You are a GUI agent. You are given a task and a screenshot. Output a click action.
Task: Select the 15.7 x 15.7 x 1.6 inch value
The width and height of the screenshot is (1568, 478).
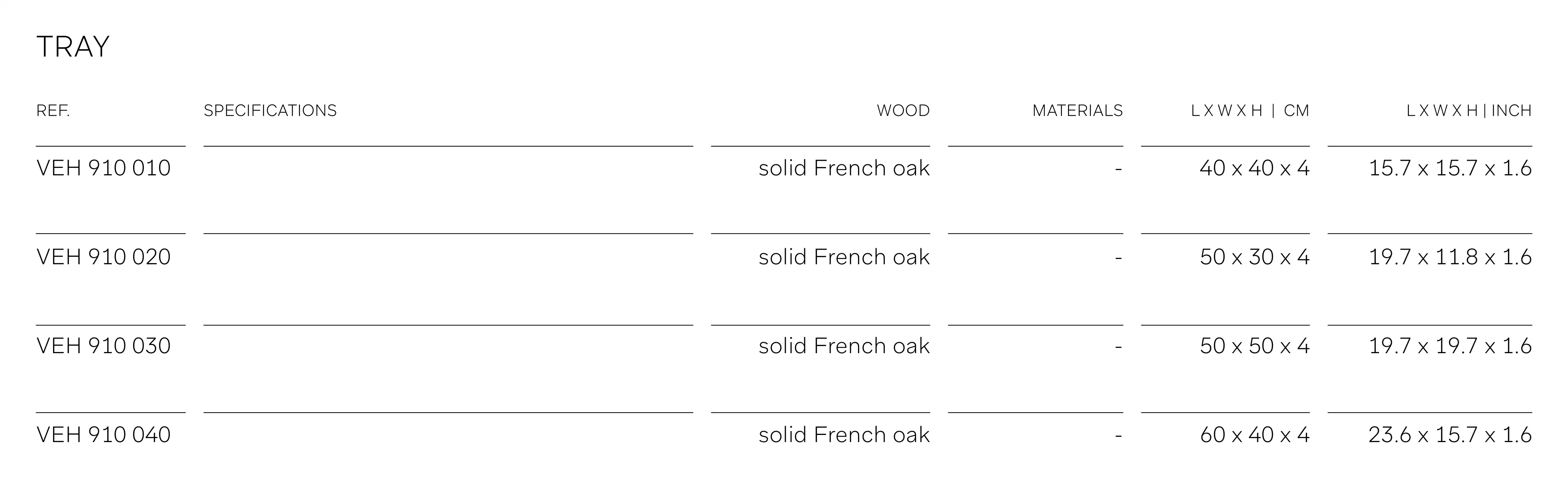coord(1450,168)
